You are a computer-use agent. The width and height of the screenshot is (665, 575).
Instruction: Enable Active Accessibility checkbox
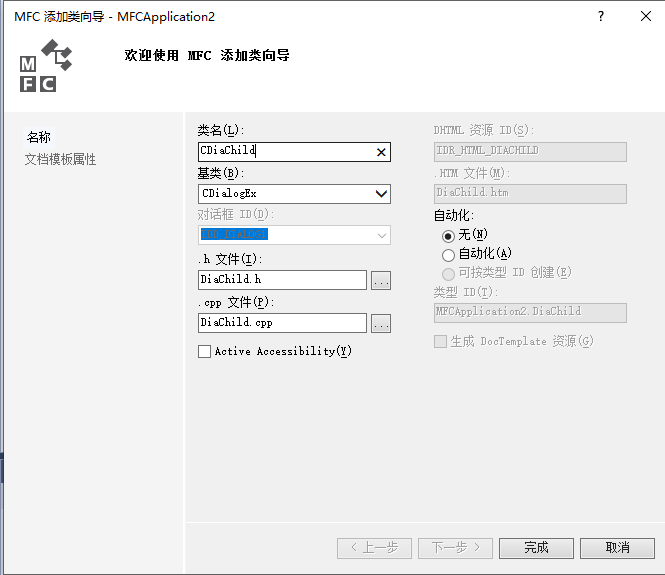tap(204, 352)
